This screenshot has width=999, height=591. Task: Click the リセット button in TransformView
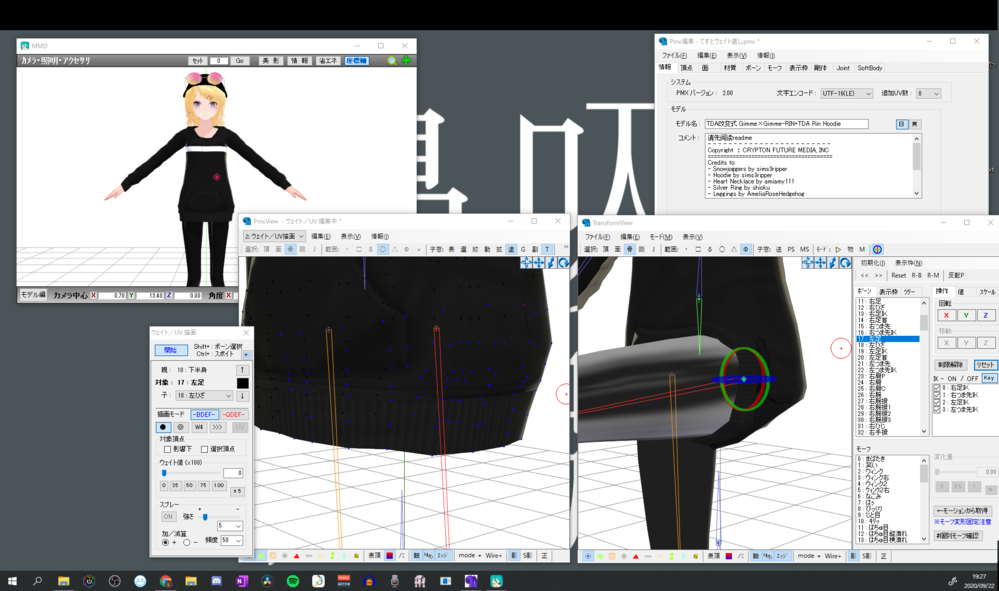(985, 365)
